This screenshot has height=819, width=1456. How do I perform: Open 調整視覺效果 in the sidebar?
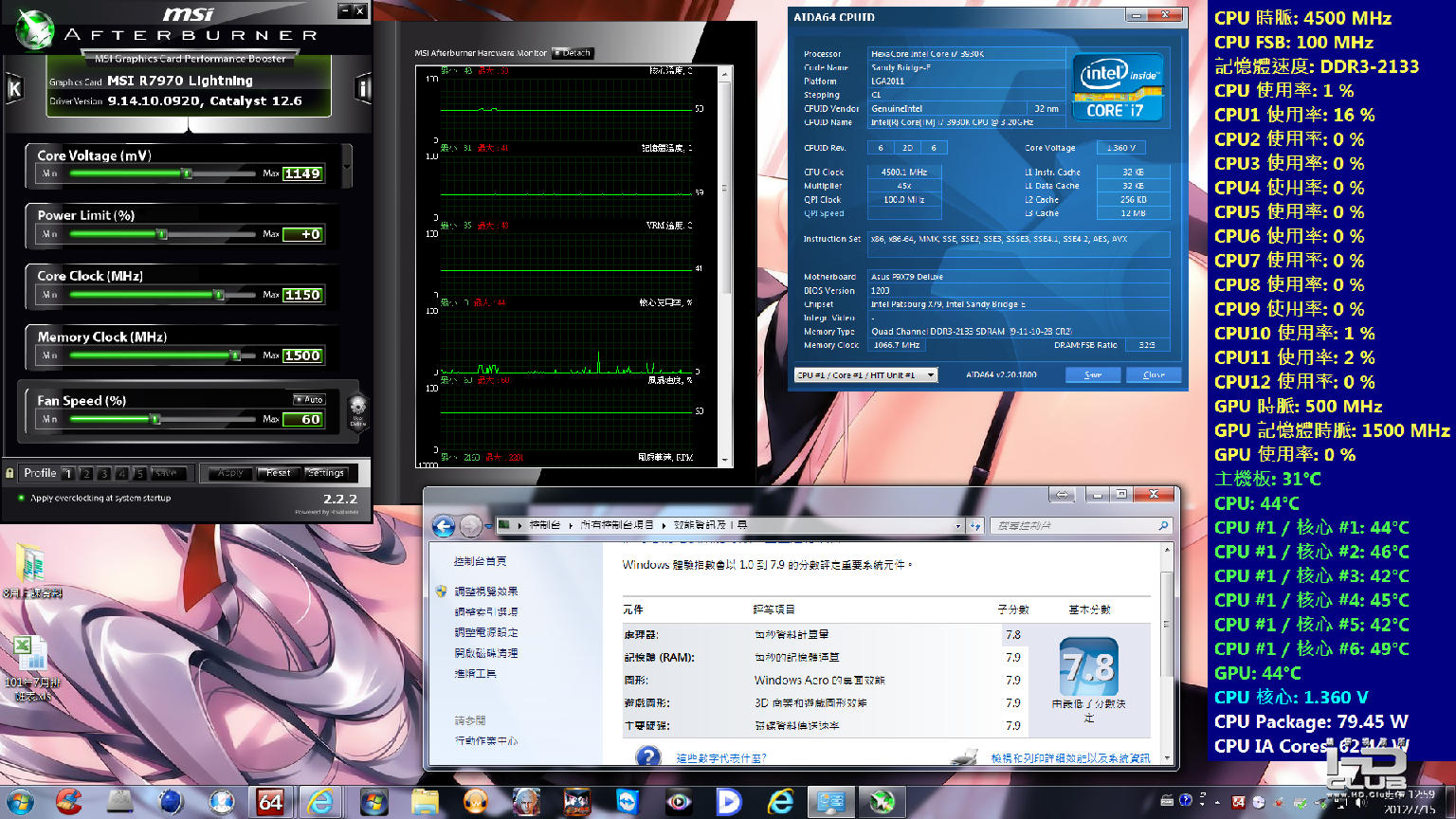486,591
